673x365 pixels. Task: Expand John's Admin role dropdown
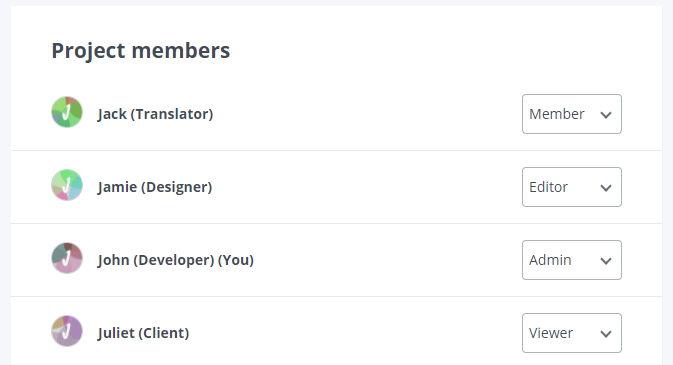(572, 260)
